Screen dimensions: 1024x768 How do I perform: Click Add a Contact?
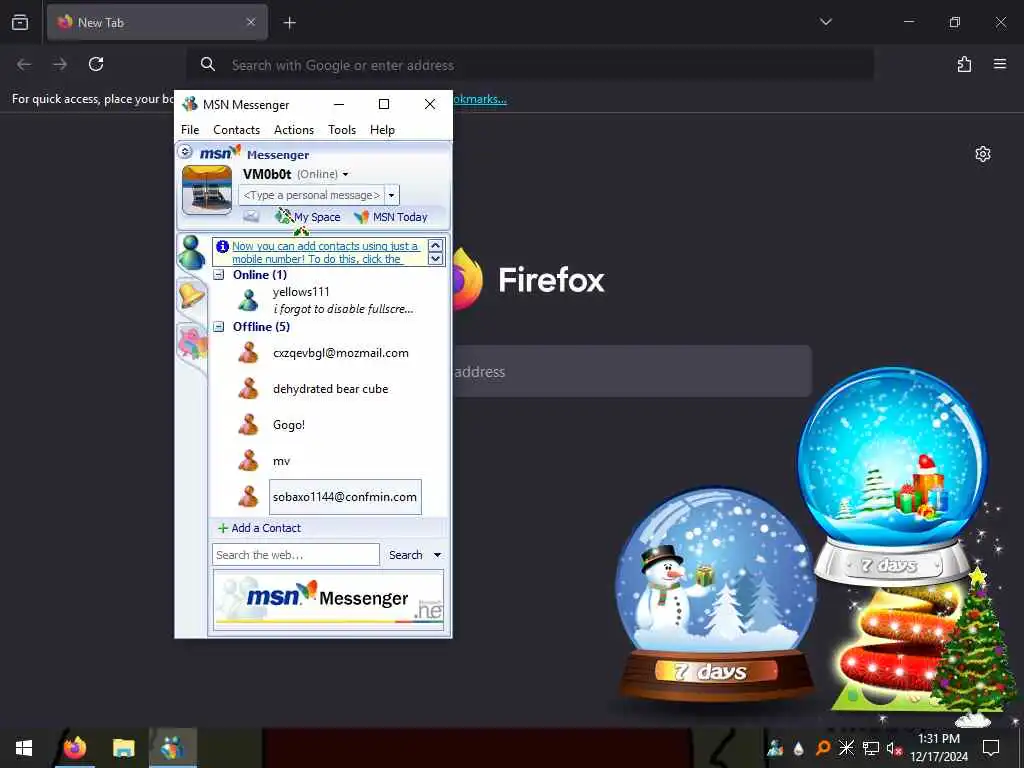click(259, 528)
